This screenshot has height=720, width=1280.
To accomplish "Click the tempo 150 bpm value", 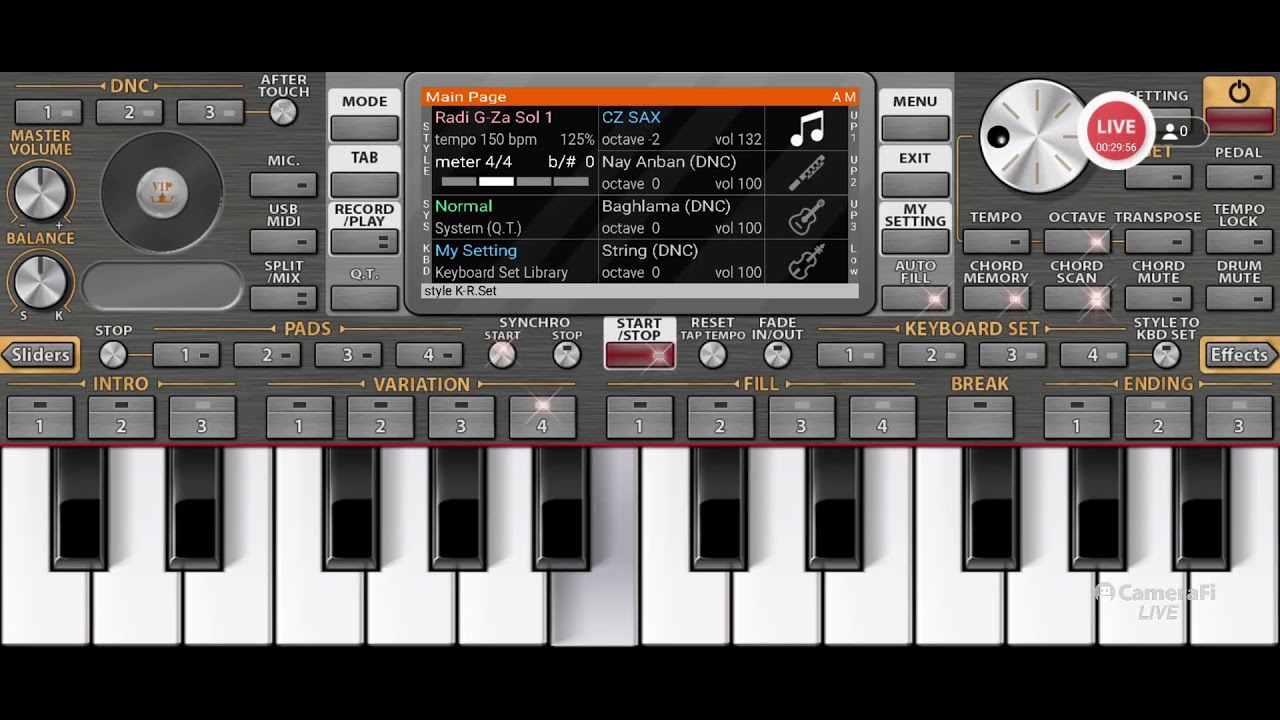I will pyautogui.click(x=486, y=139).
